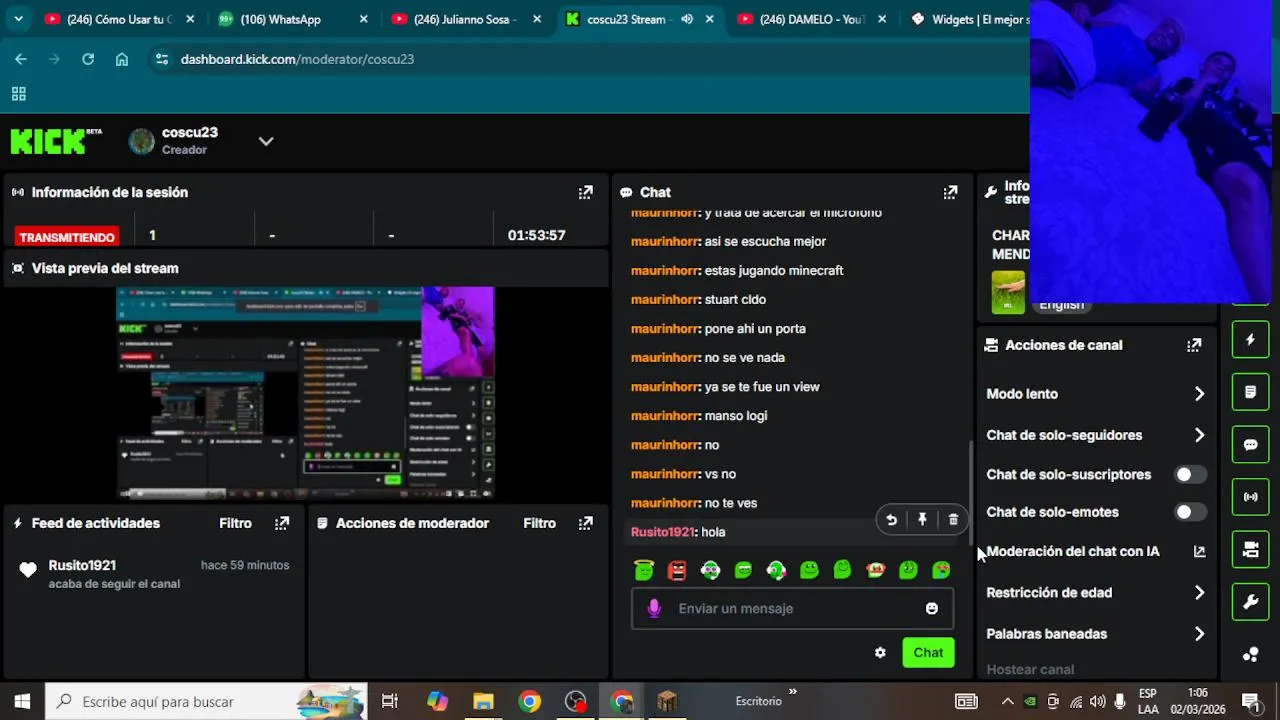Expand Chat de solo-seguidores options
This screenshot has width=1280, height=720.
coord(1199,435)
